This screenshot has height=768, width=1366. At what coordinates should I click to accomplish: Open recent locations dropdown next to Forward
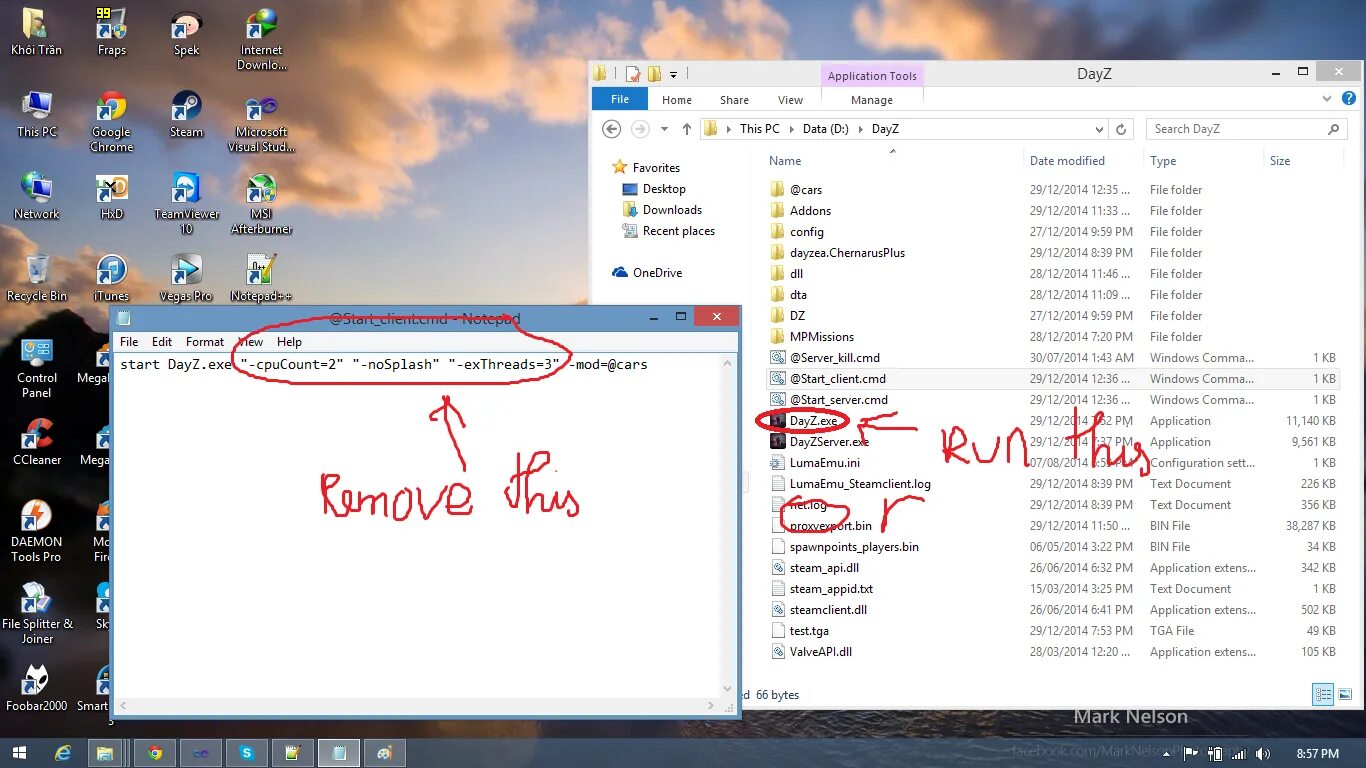(x=662, y=129)
